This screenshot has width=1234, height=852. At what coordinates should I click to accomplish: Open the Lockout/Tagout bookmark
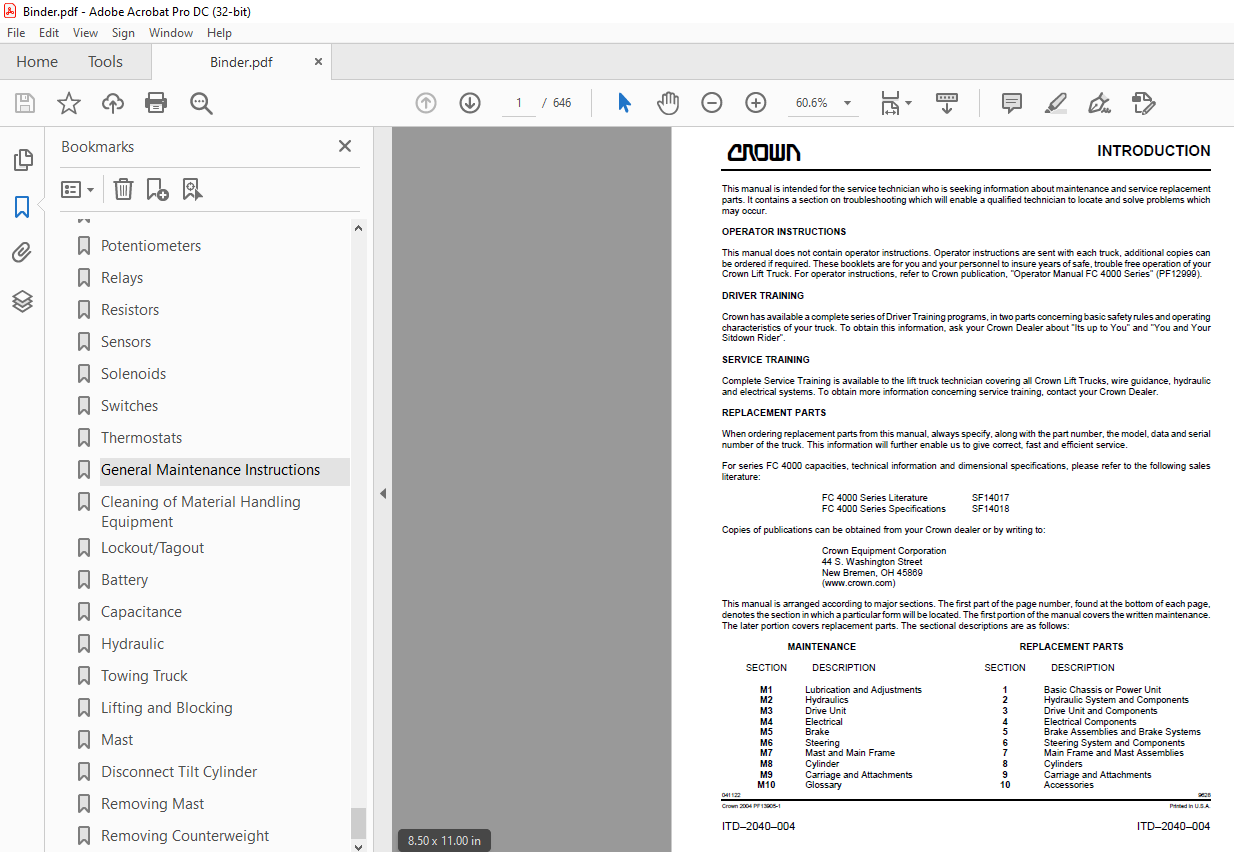[x=152, y=548]
